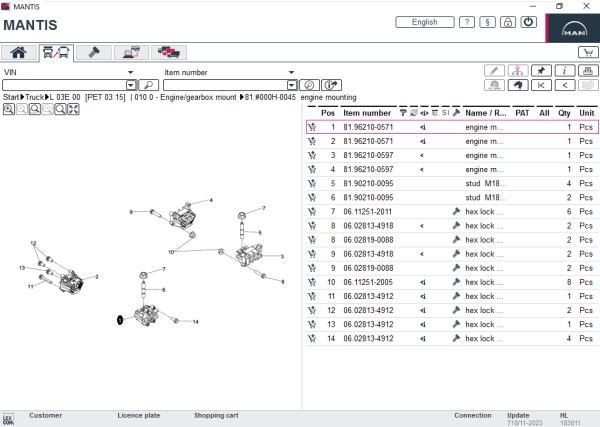
Task: Select the Truck/Bus vehicle catalogue tab
Action: 56,52
